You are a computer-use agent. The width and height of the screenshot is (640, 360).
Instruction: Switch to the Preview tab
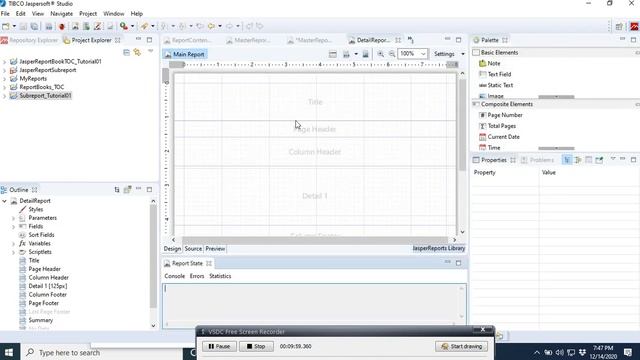215,249
